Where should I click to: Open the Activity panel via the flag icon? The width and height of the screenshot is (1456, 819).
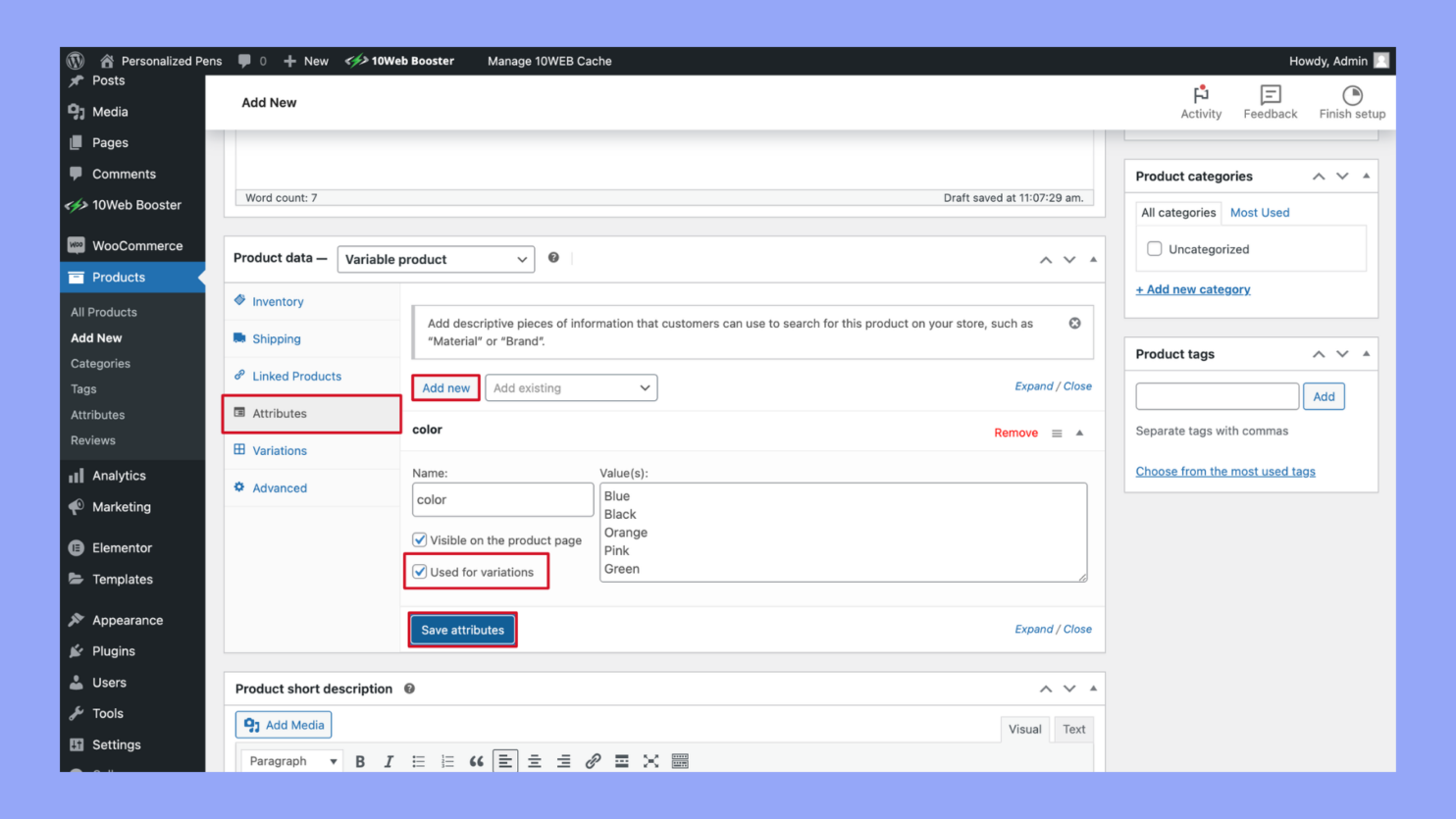pyautogui.click(x=1201, y=101)
